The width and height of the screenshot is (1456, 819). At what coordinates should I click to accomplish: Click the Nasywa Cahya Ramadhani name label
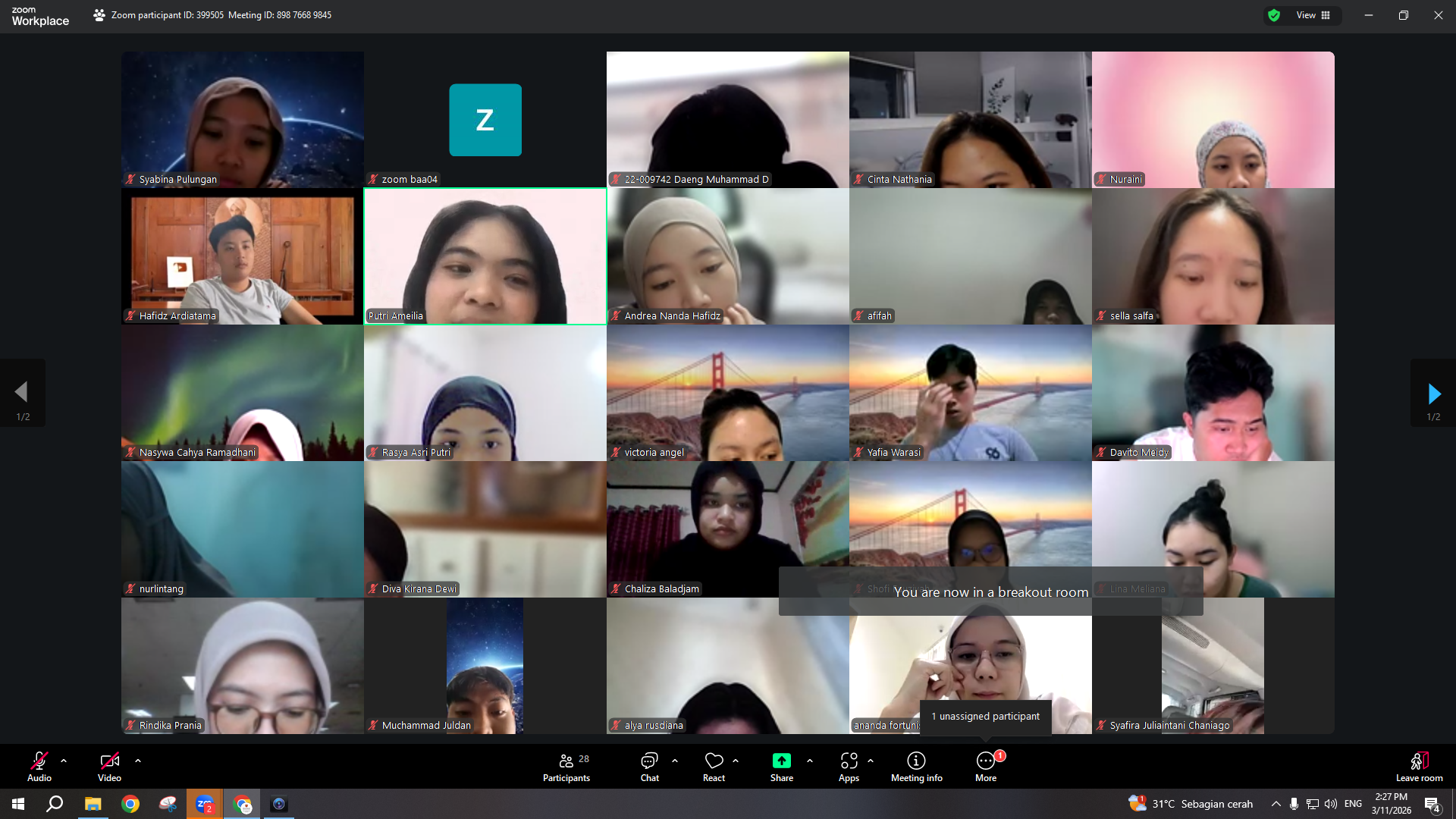[191, 453]
